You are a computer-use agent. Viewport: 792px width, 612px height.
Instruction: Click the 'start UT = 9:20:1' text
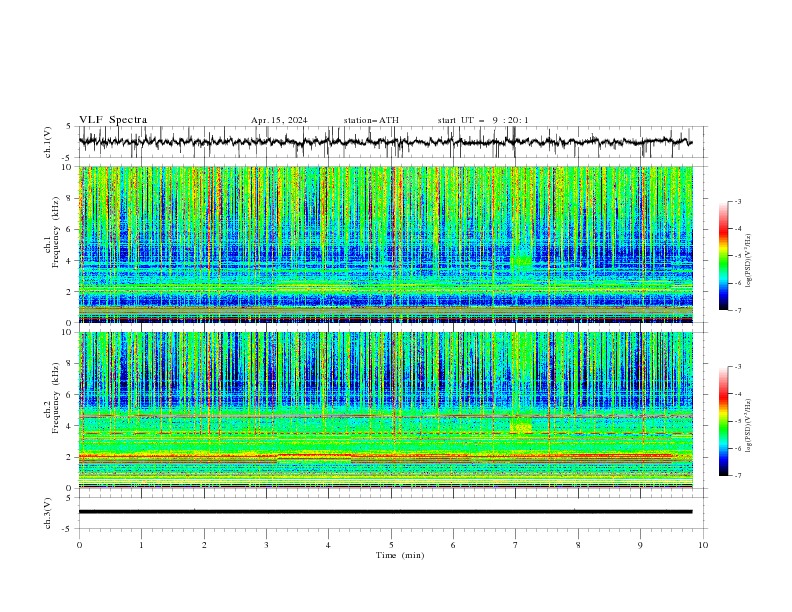pos(483,120)
